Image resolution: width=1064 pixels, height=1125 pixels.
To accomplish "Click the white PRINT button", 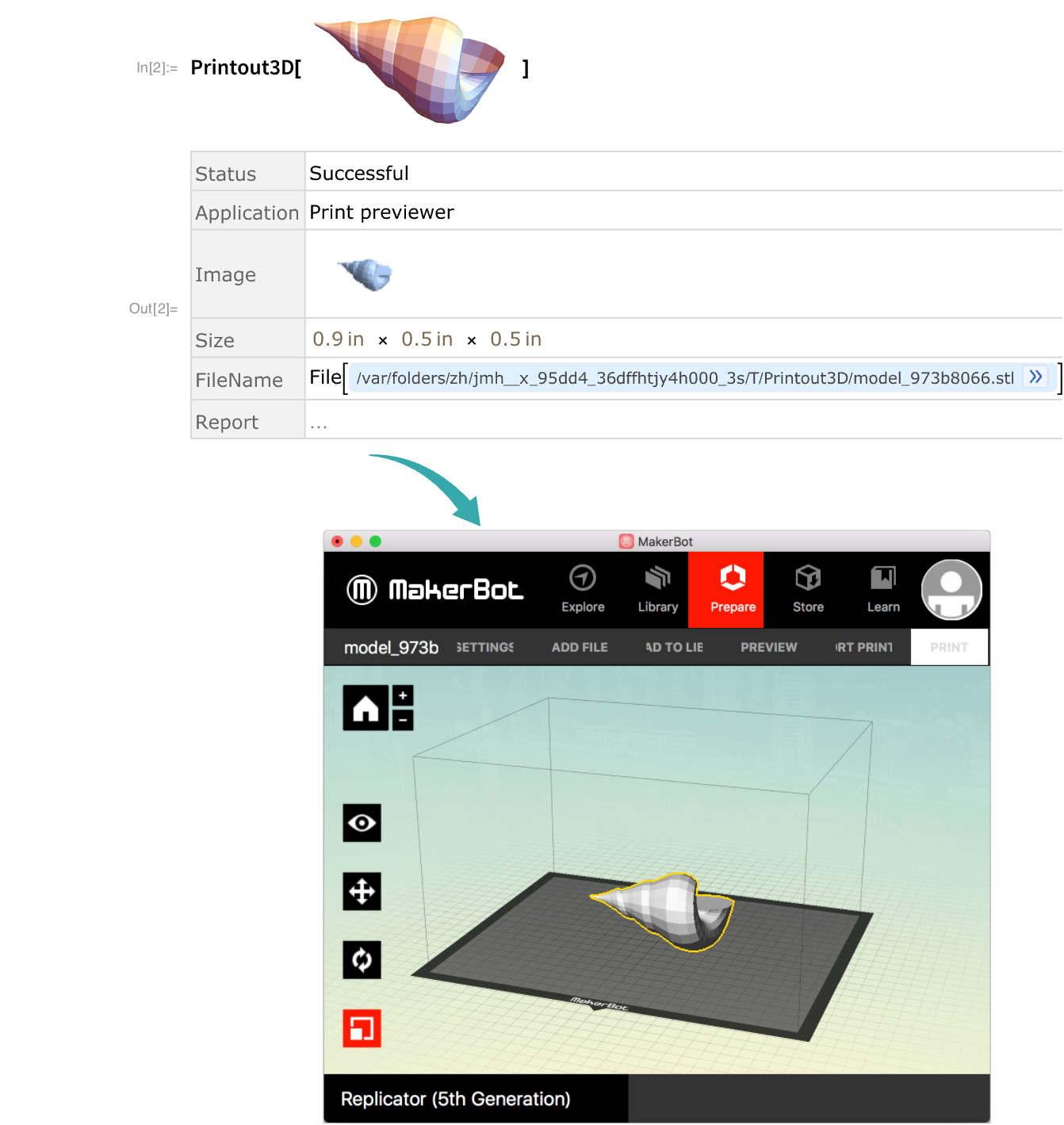I will pyautogui.click(x=949, y=647).
